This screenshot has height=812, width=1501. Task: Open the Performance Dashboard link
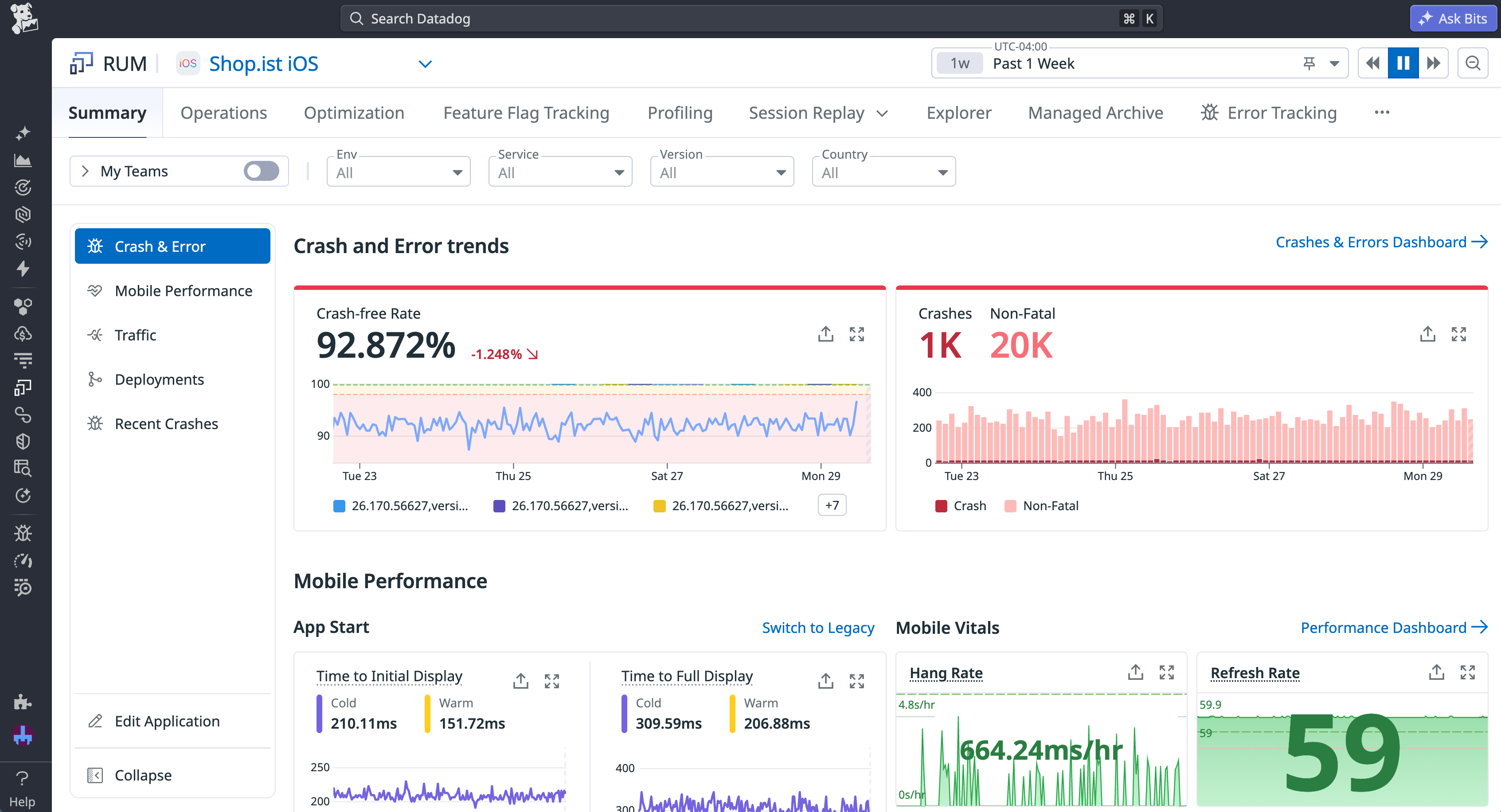tap(1394, 627)
